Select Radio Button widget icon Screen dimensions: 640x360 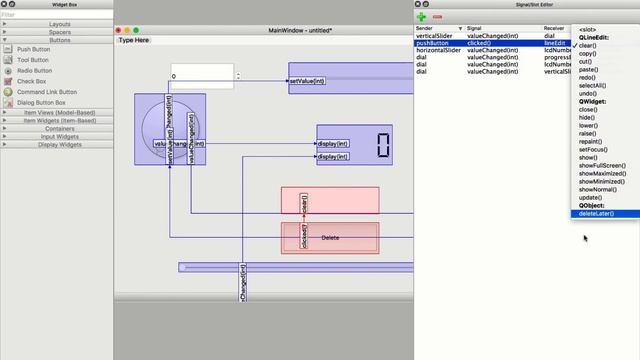click(8, 71)
